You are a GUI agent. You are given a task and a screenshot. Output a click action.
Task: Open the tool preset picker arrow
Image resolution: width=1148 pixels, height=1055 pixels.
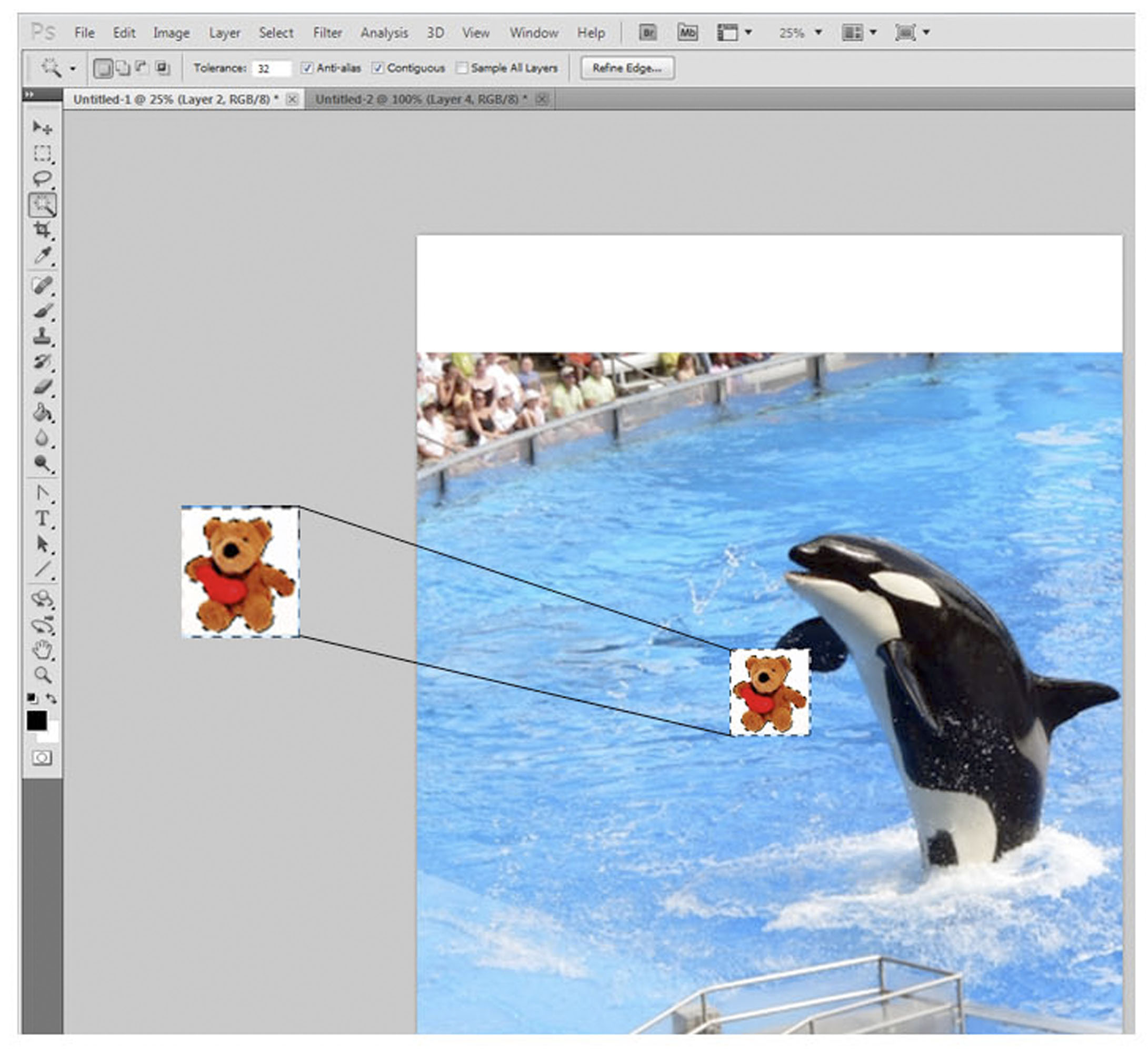coord(73,68)
